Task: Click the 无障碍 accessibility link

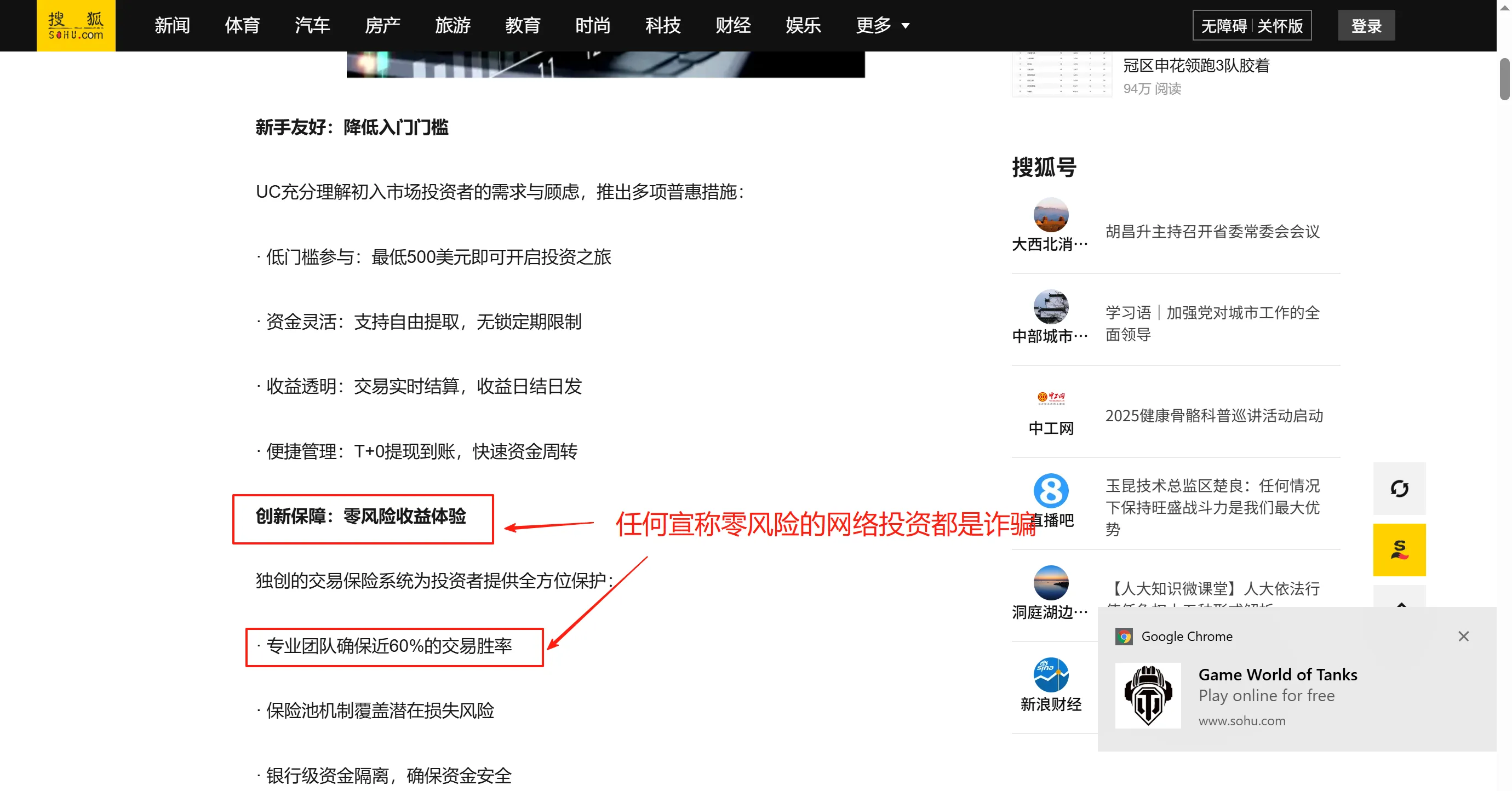Action: [x=1224, y=26]
